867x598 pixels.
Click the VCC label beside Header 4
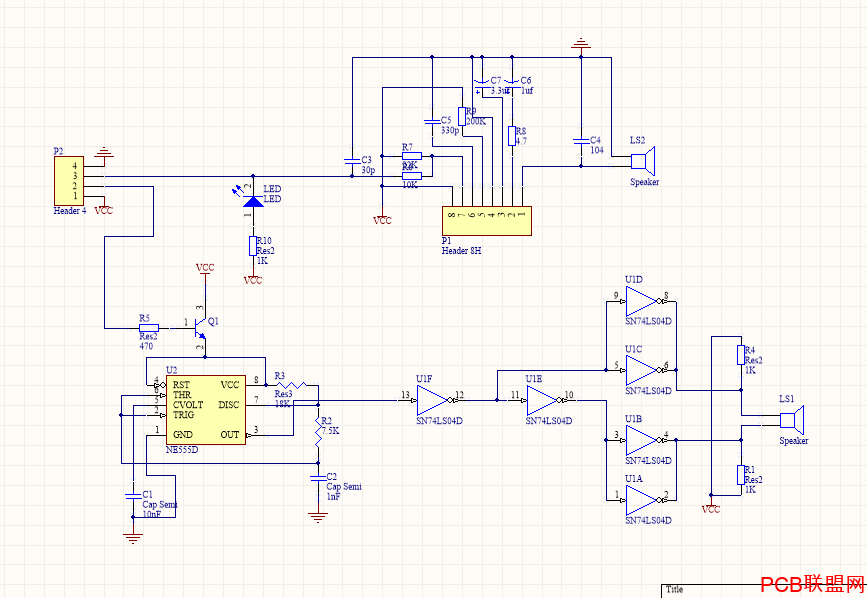point(103,211)
